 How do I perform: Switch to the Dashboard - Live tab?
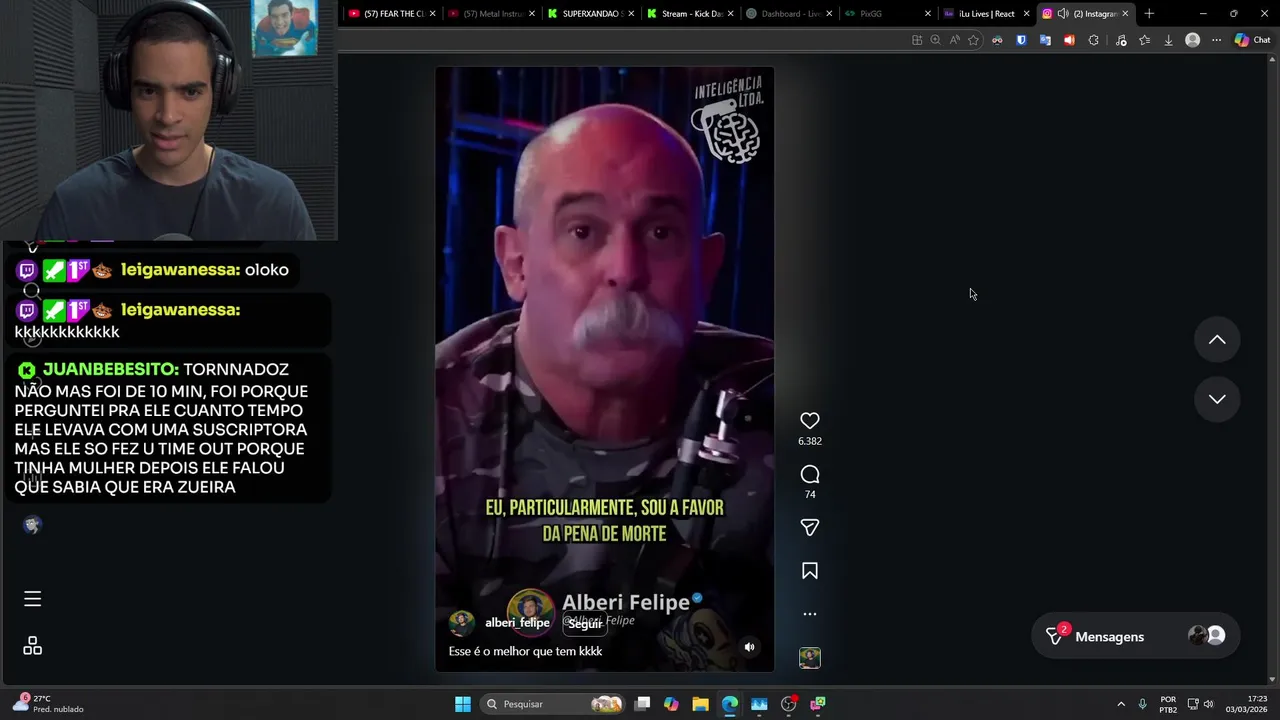[787, 14]
